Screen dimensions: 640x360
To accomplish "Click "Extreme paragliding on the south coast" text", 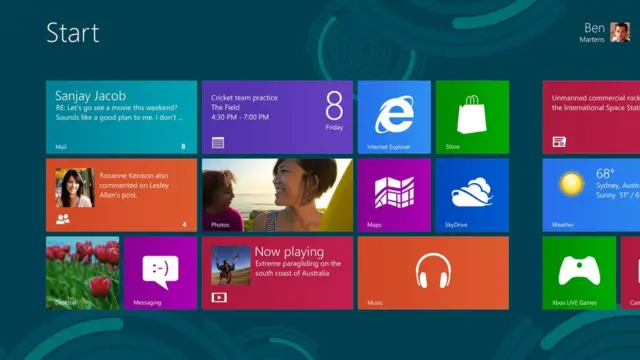I will (x=298, y=268).
